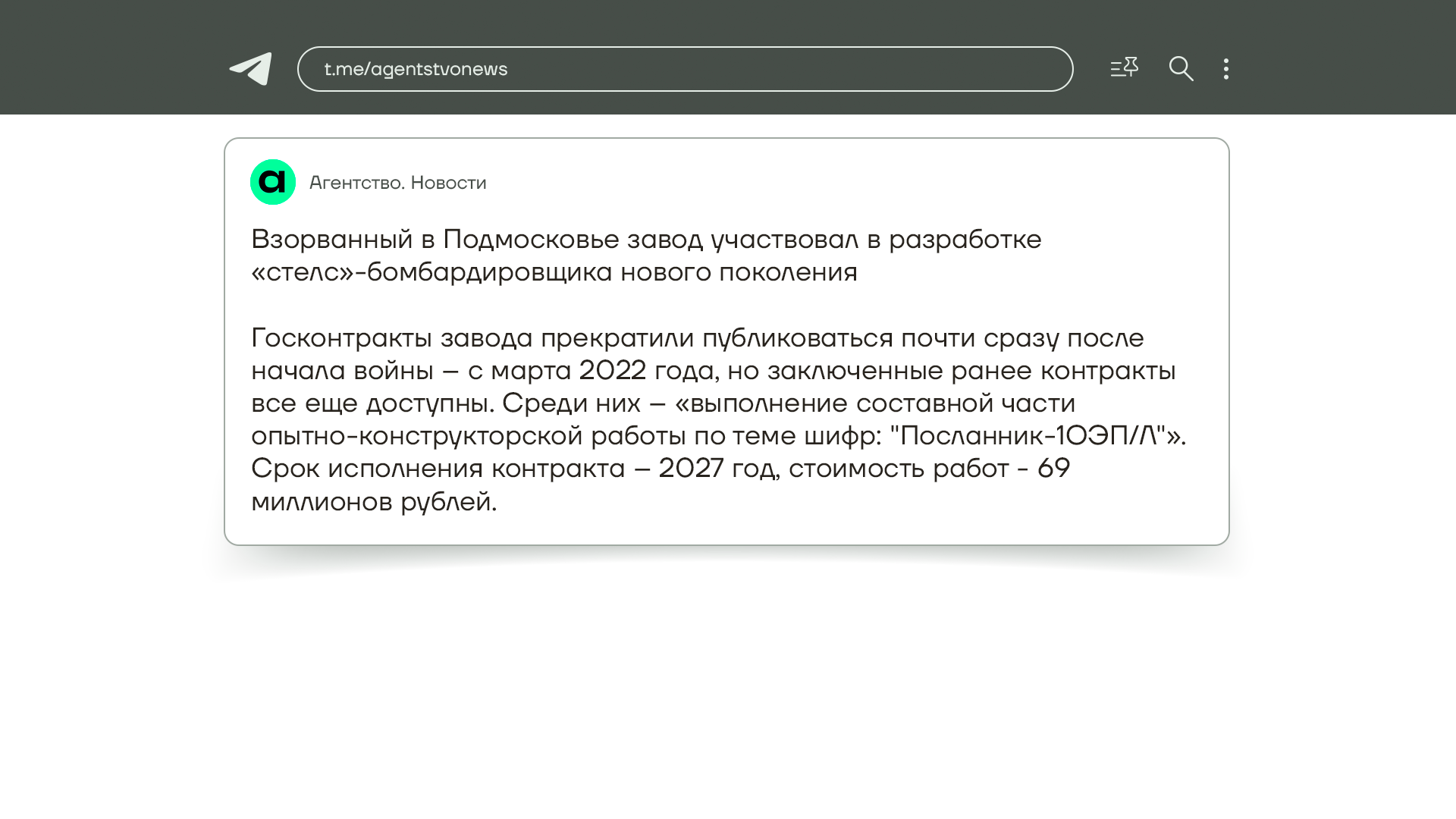Click the green Agentstvo channel avatar
Image resolution: width=1456 pixels, height=819 pixels.
(x=273, y=182)
